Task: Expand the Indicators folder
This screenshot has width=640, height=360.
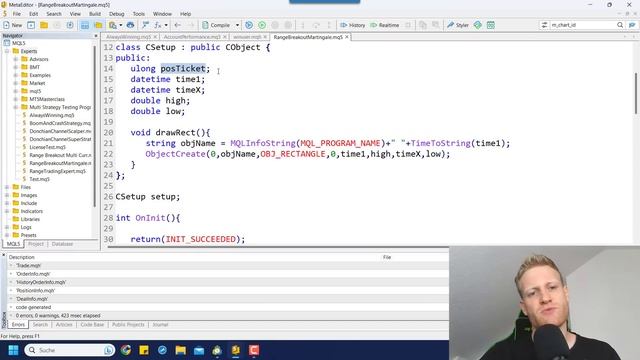Action: click(7, 211)
